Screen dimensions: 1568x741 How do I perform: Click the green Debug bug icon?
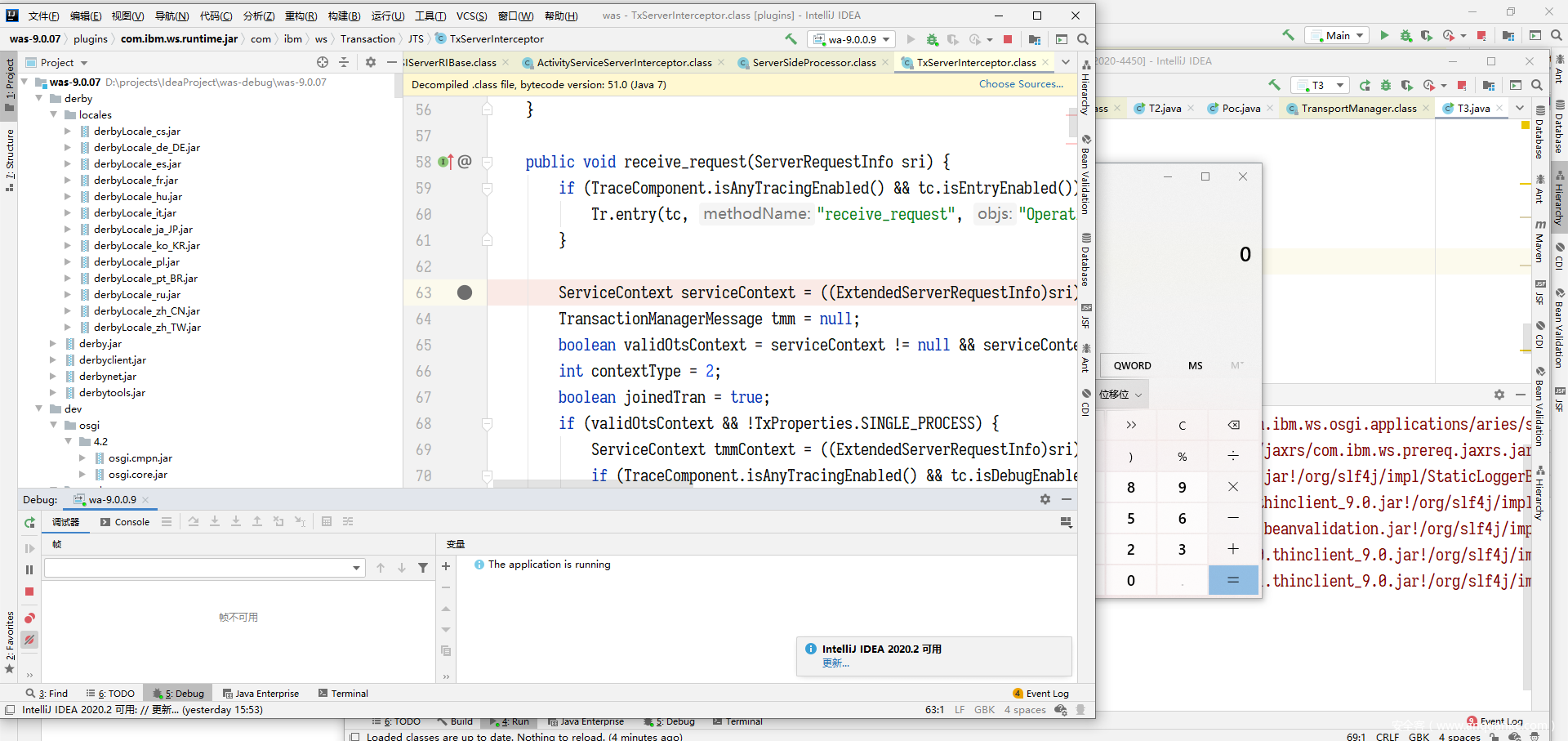[933, 39]
